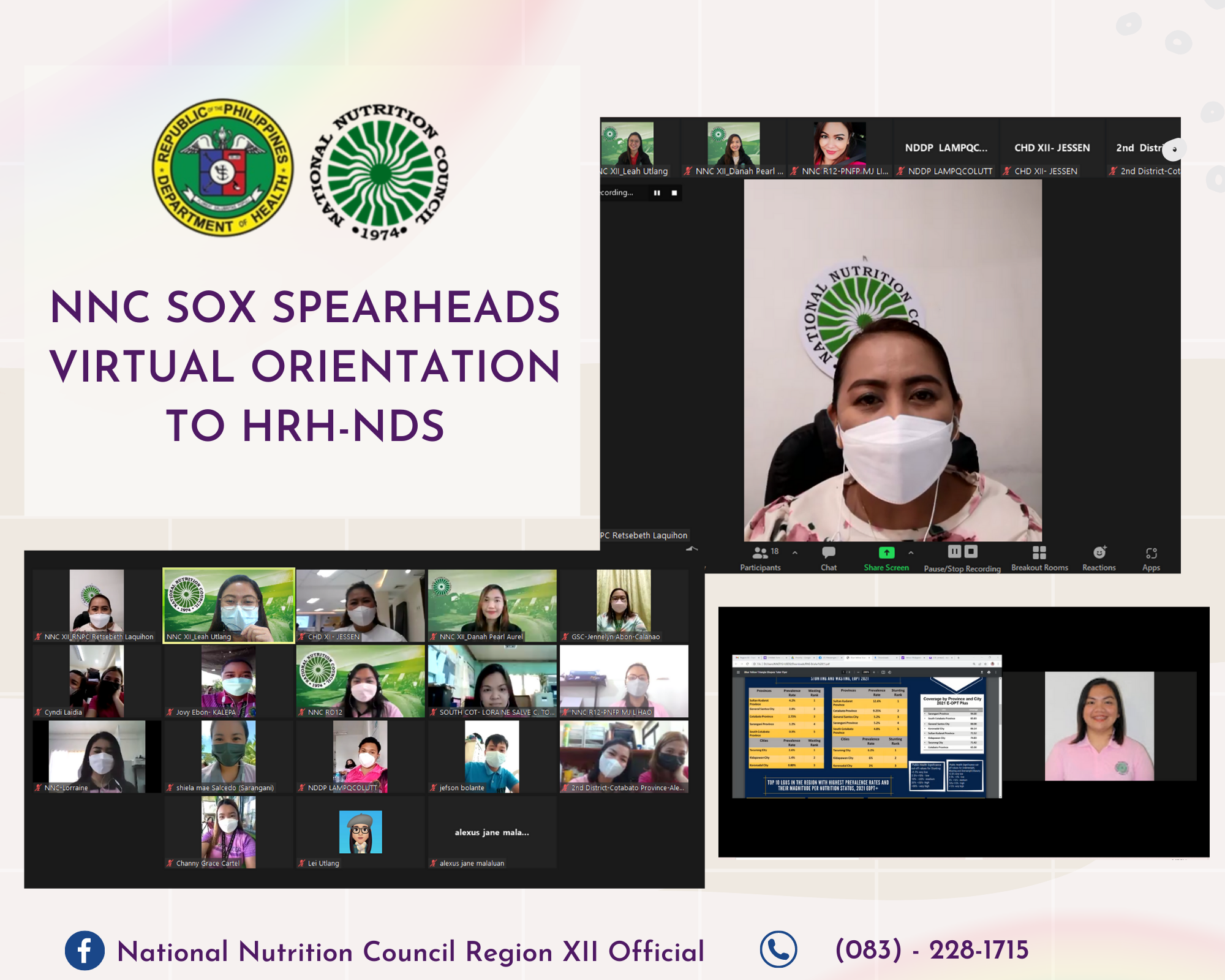Click the (083) 228-1715 phone number
The height and width of the screenshot is (980, 1225).
pyautogui.click(x=932, y=951)
